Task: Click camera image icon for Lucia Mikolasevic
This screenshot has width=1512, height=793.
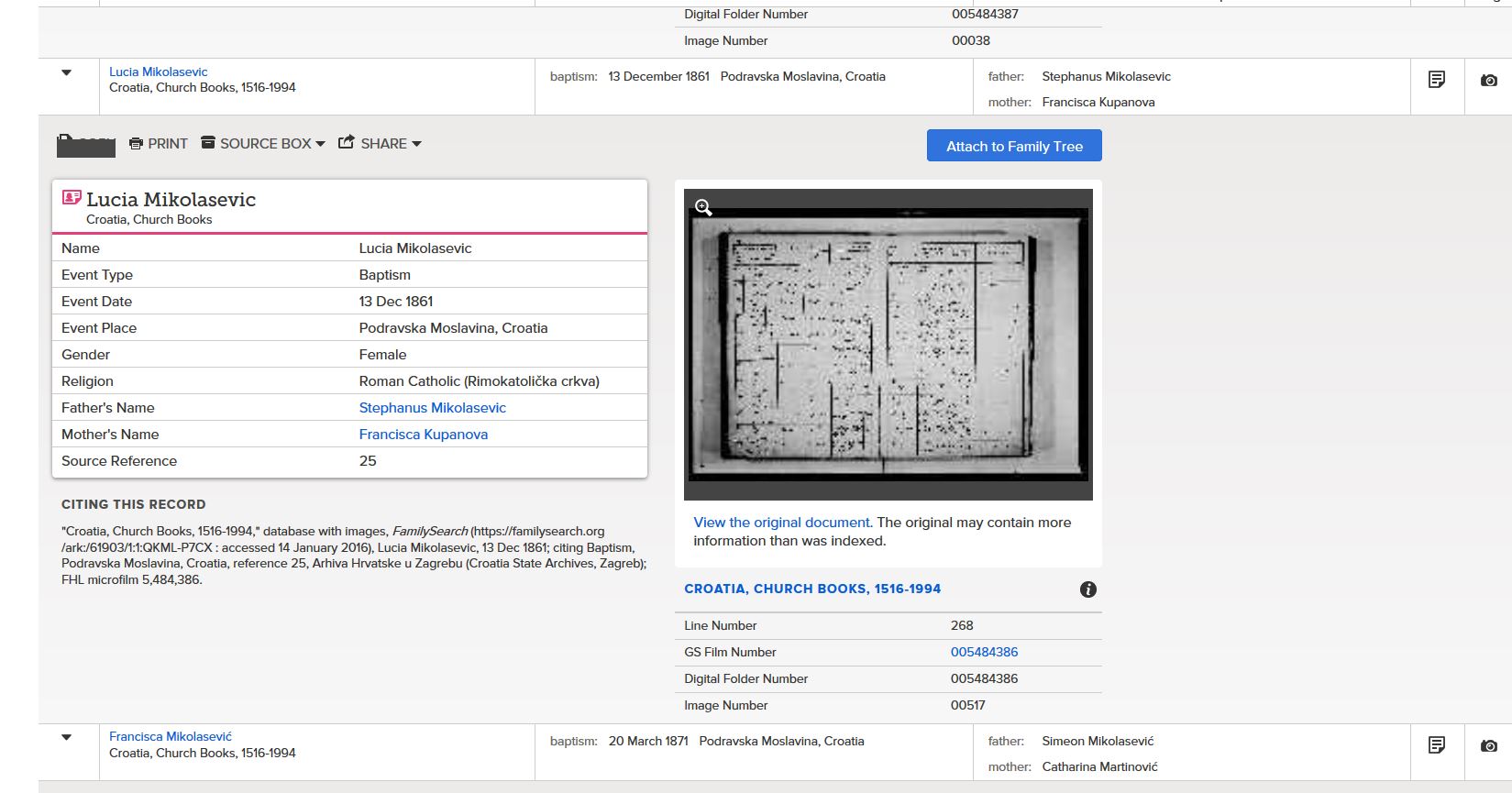Action: 1488,81
